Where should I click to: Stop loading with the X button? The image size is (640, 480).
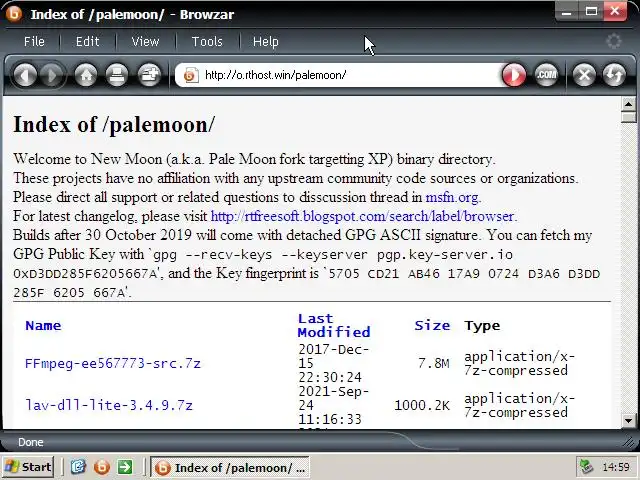point(584,75)
